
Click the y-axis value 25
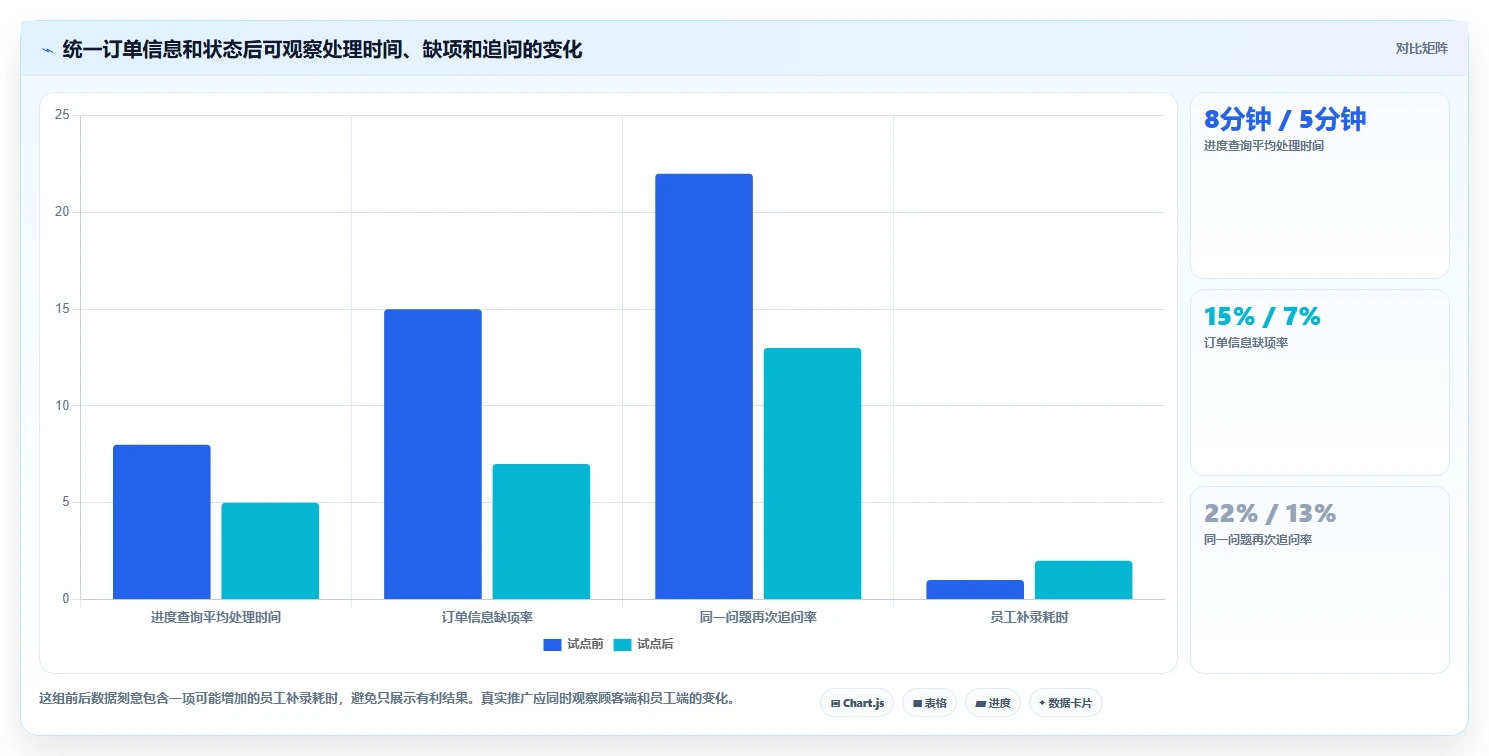point(62,115)
